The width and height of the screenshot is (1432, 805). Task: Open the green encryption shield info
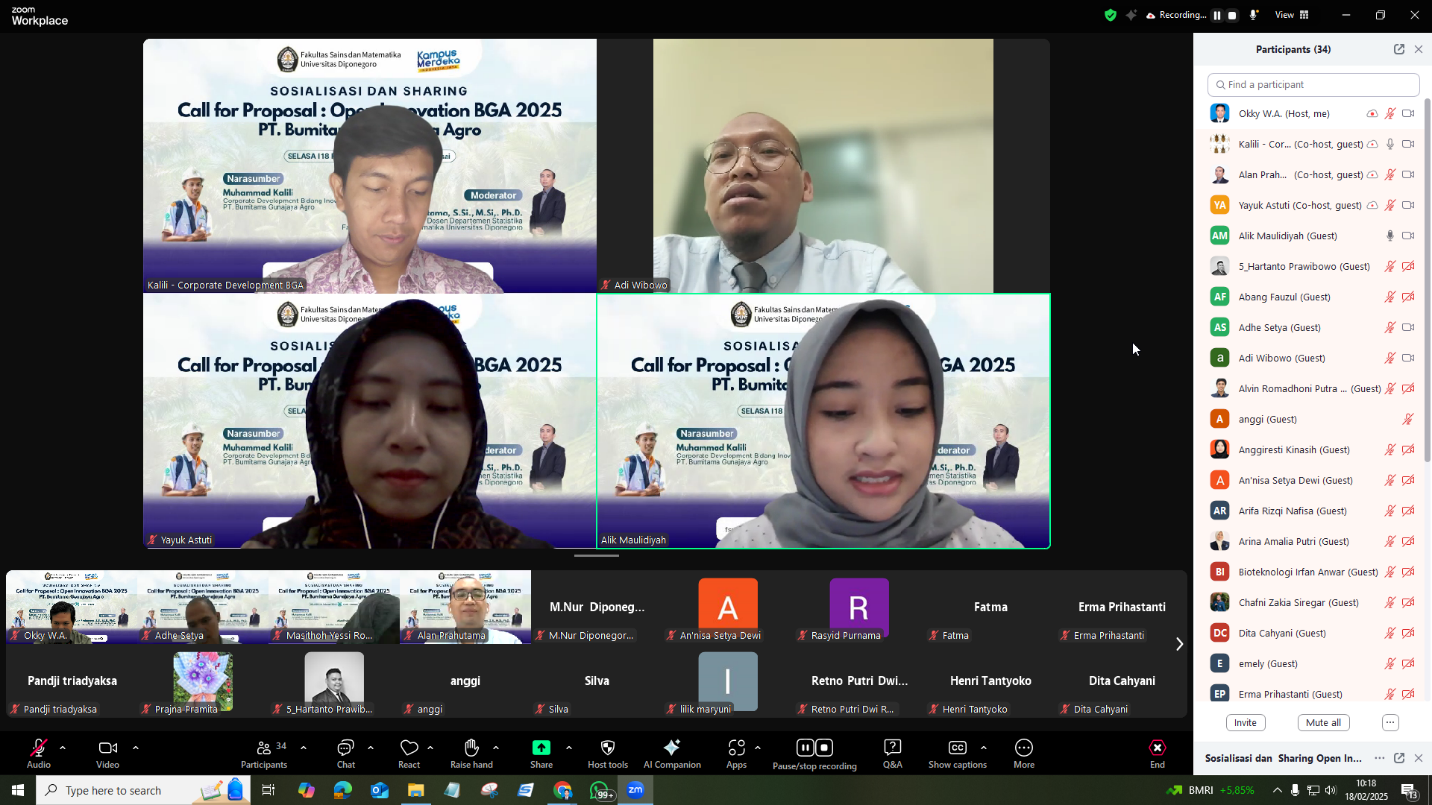coord(1110,15)
